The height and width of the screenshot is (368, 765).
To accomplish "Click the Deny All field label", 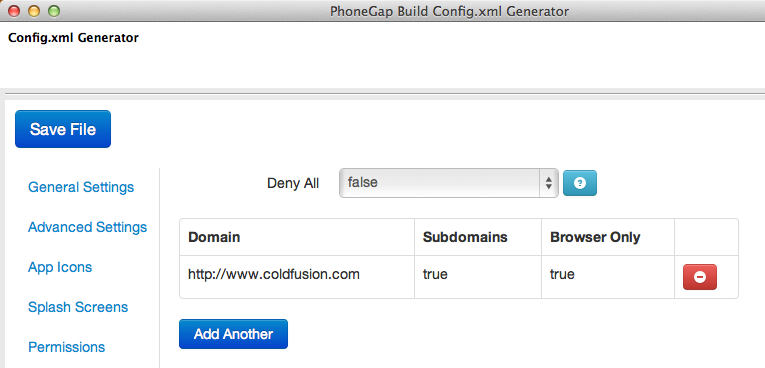I will [x=293, y=183].
